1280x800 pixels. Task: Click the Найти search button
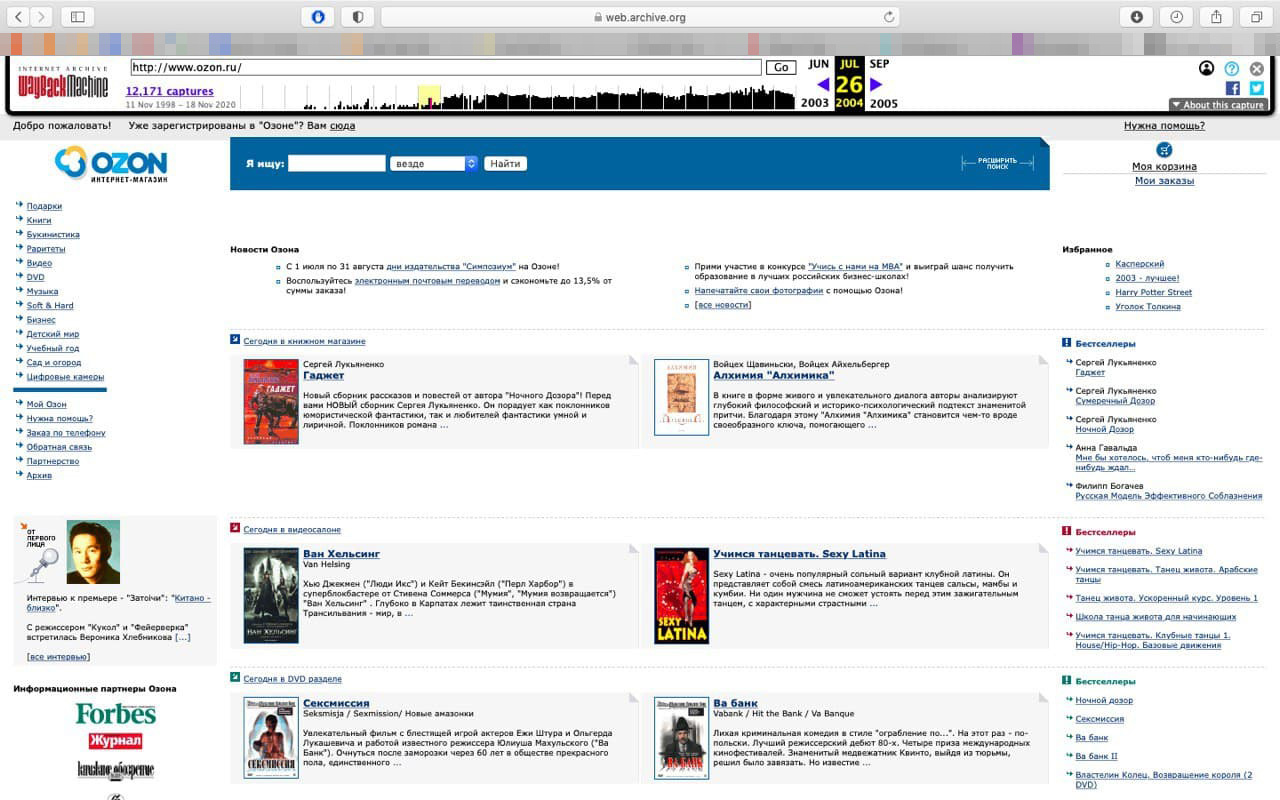tap(505, 163)
